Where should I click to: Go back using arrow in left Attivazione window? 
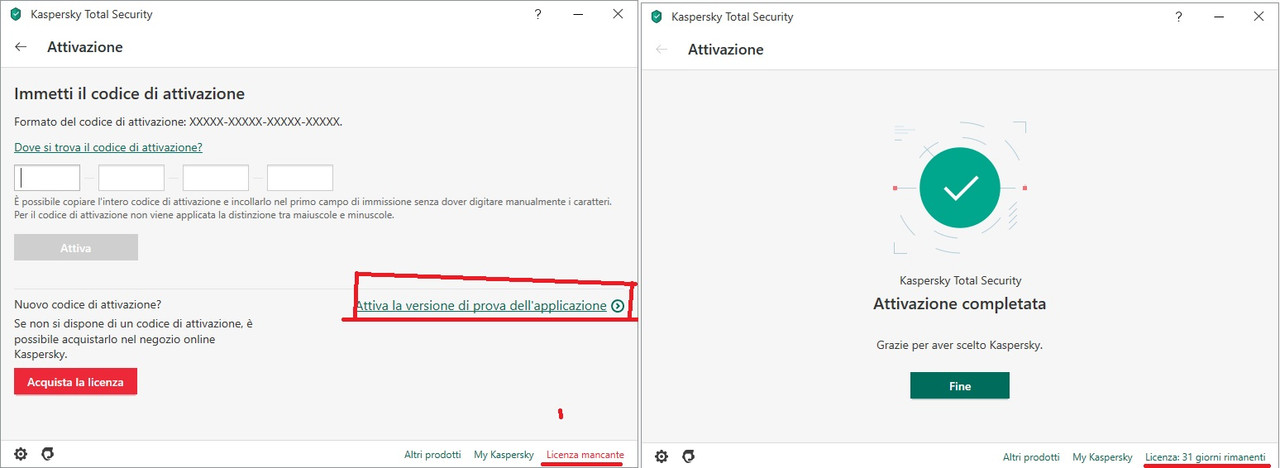pos(21,47)
